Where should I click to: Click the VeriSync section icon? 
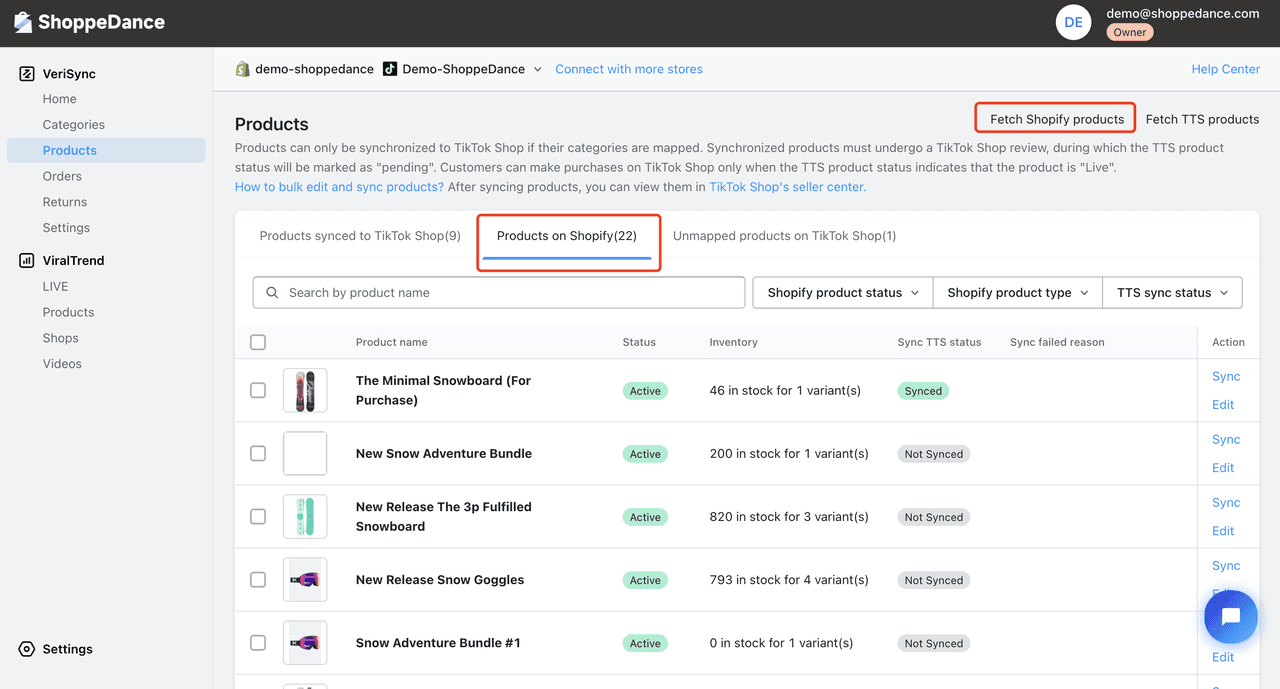tap(26, 74)
